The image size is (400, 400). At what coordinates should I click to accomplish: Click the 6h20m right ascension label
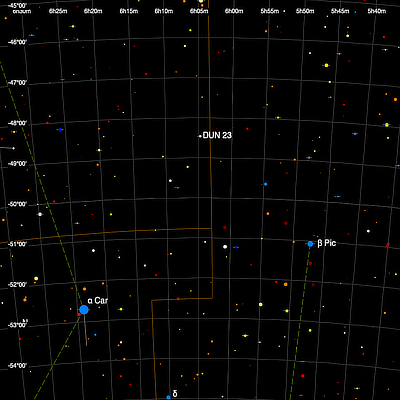[93, 11]
